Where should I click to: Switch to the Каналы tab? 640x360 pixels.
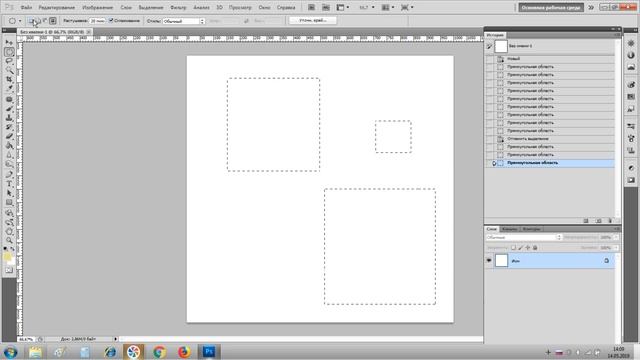509,229
